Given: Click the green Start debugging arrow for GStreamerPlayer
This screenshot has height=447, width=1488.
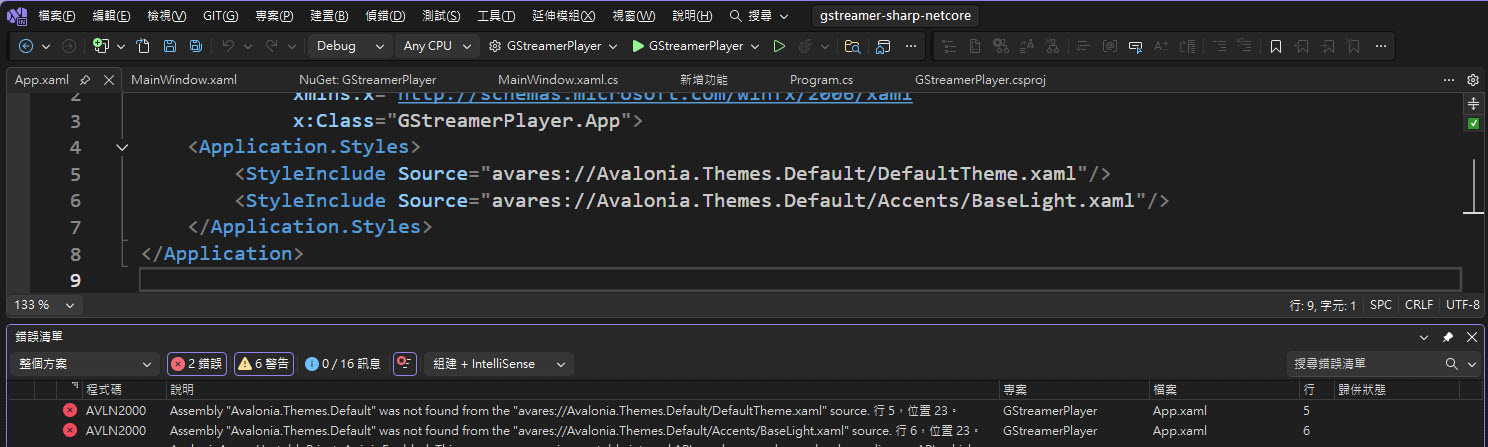Looking at the screenshot, I should [639, 46].
